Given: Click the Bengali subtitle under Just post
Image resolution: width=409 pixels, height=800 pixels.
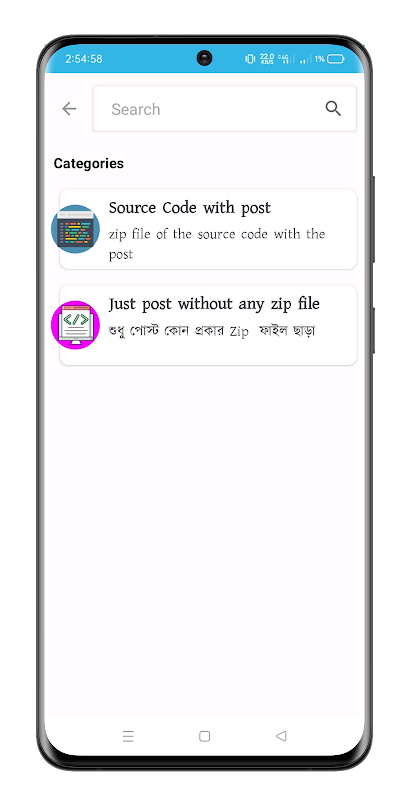Looking at the screenshot, I should tap(212, 331).
